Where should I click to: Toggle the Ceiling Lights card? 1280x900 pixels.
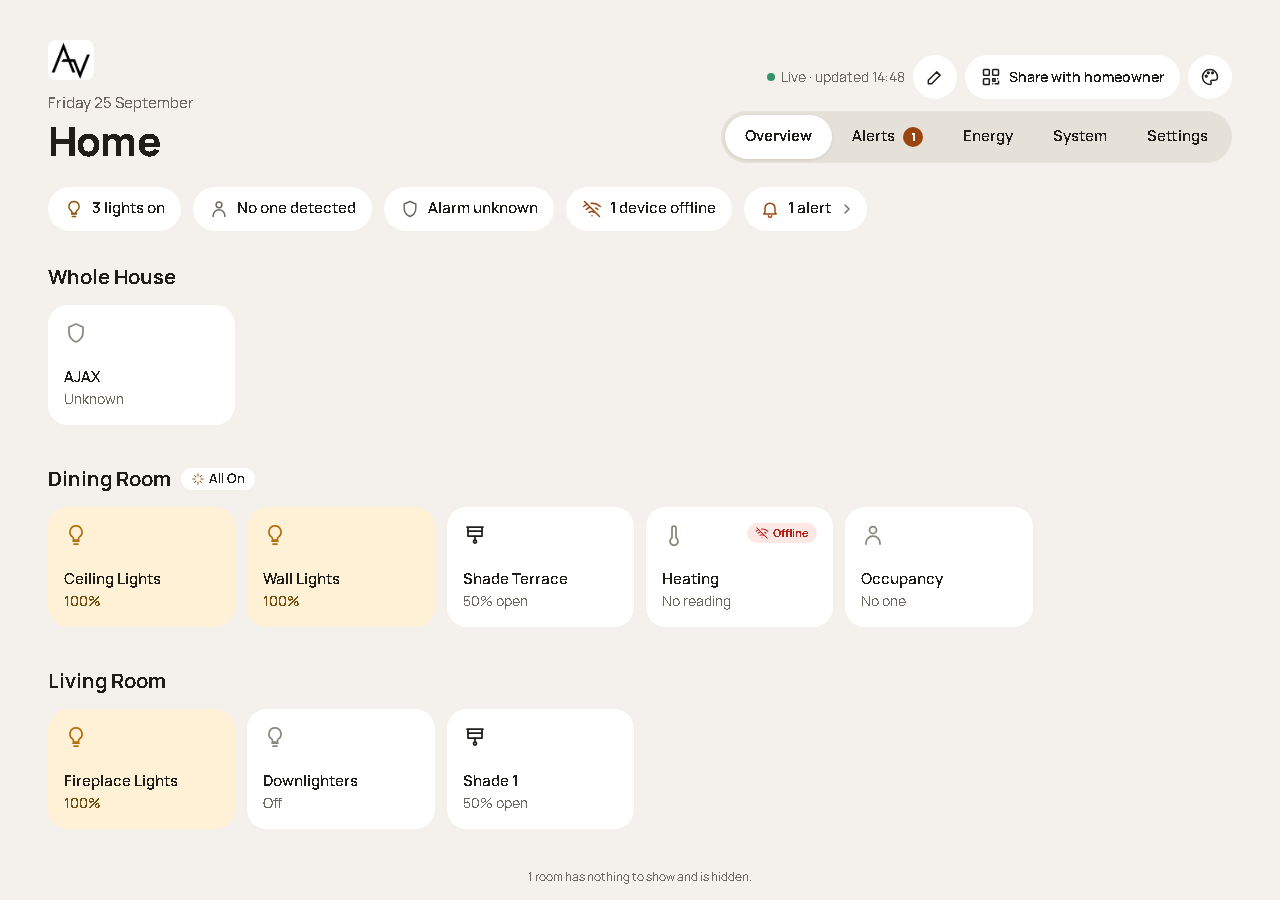(142, 567)
